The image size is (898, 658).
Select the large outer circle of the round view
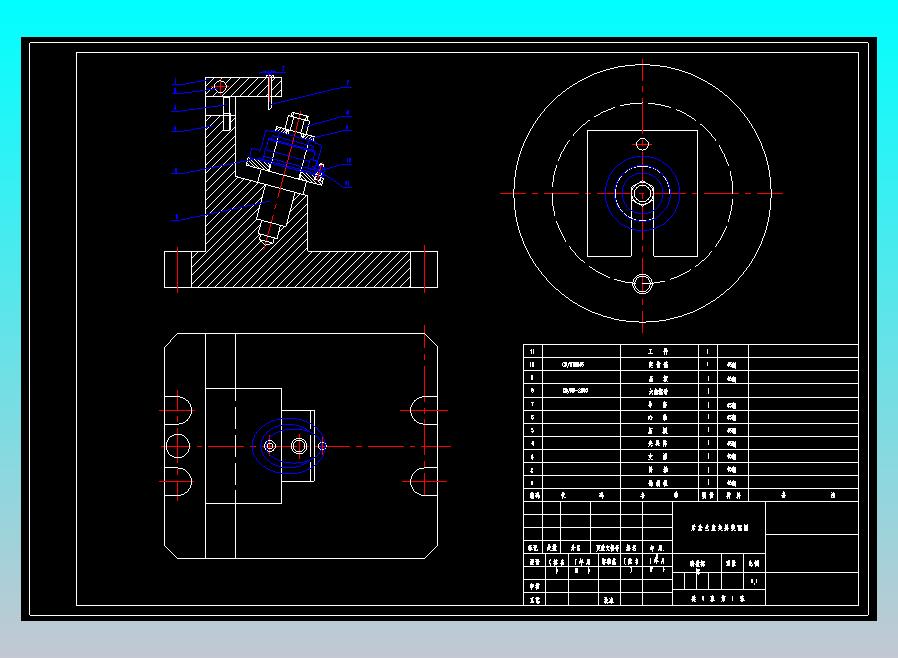(x=643, y=193)
